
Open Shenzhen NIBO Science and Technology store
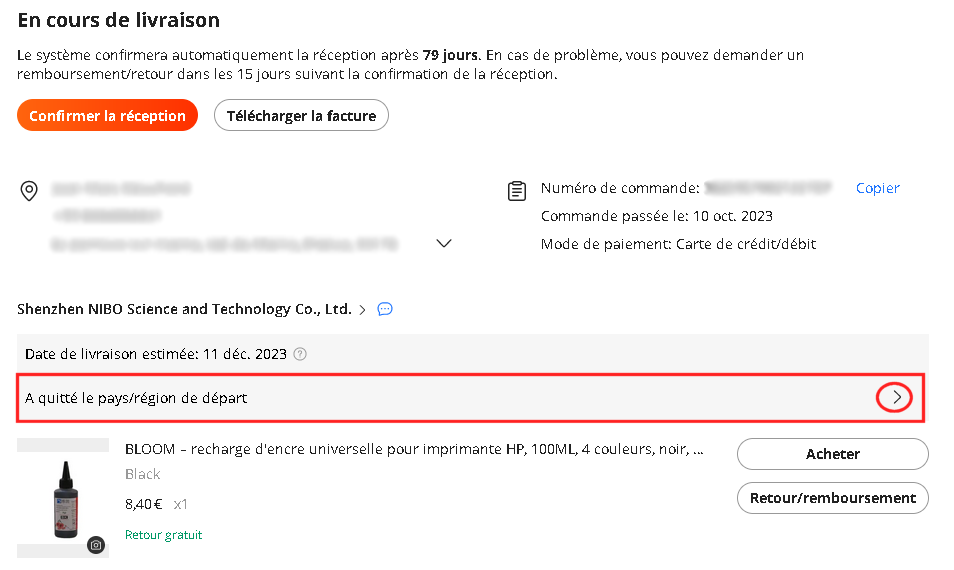[x=184, y=309]
